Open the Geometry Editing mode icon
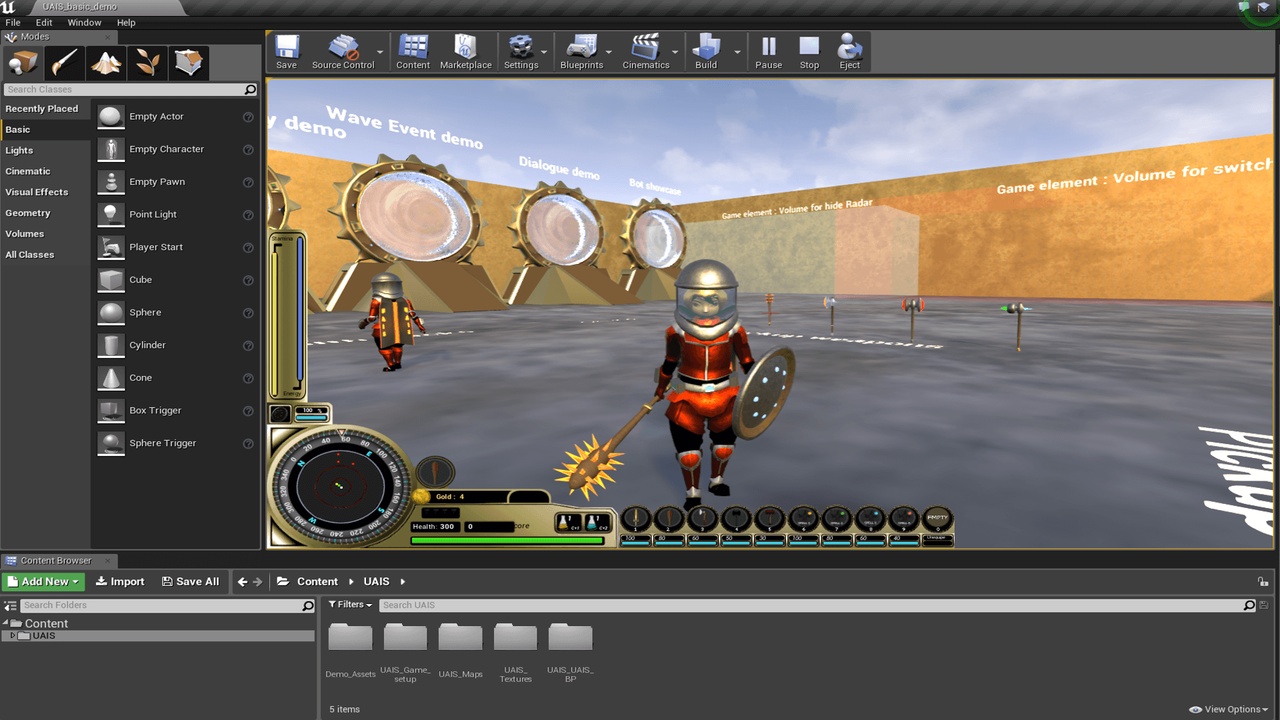Viewport: 1280px width, 720px height. 189,63
